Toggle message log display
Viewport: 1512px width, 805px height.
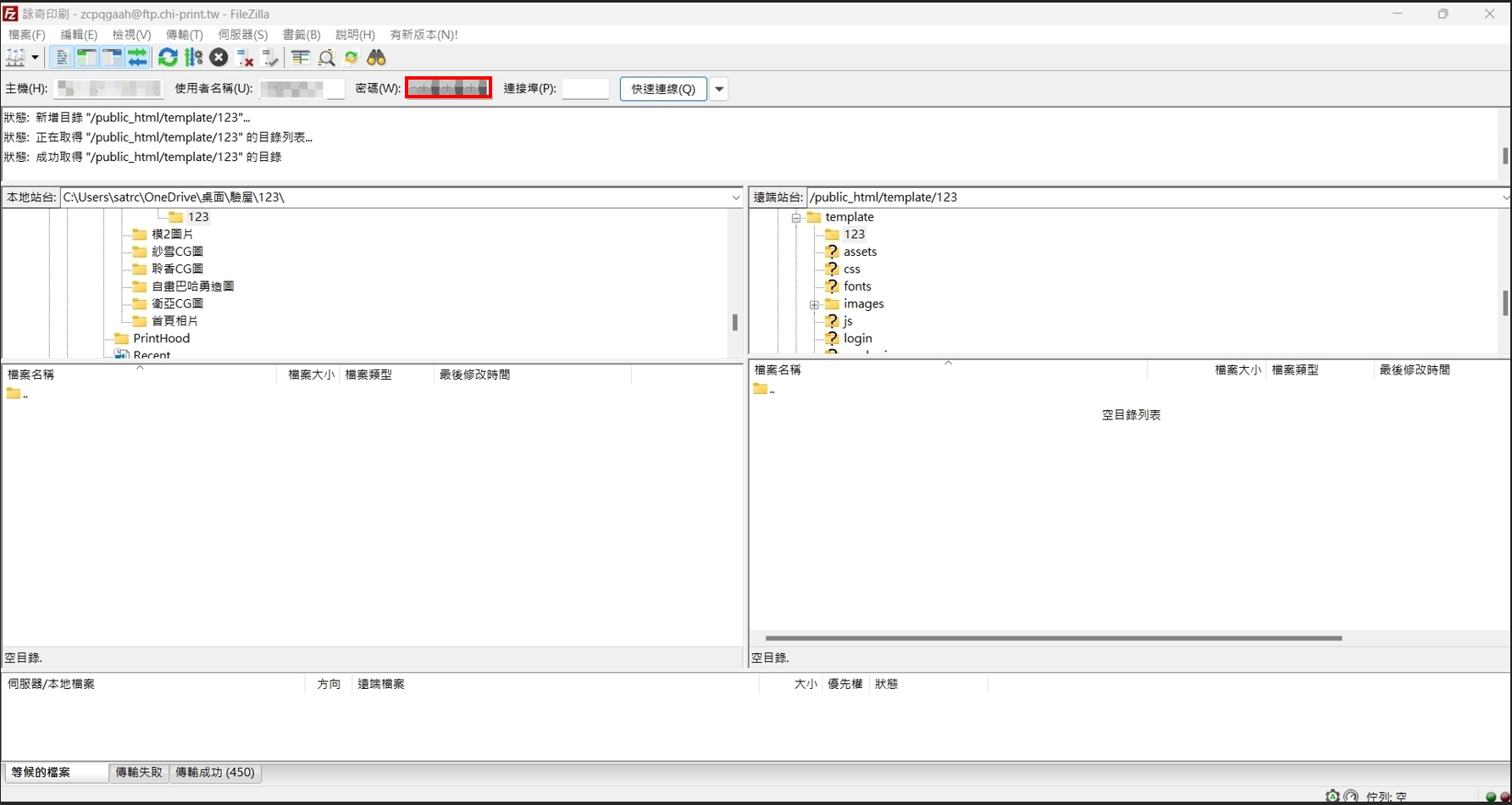(61, 58)
